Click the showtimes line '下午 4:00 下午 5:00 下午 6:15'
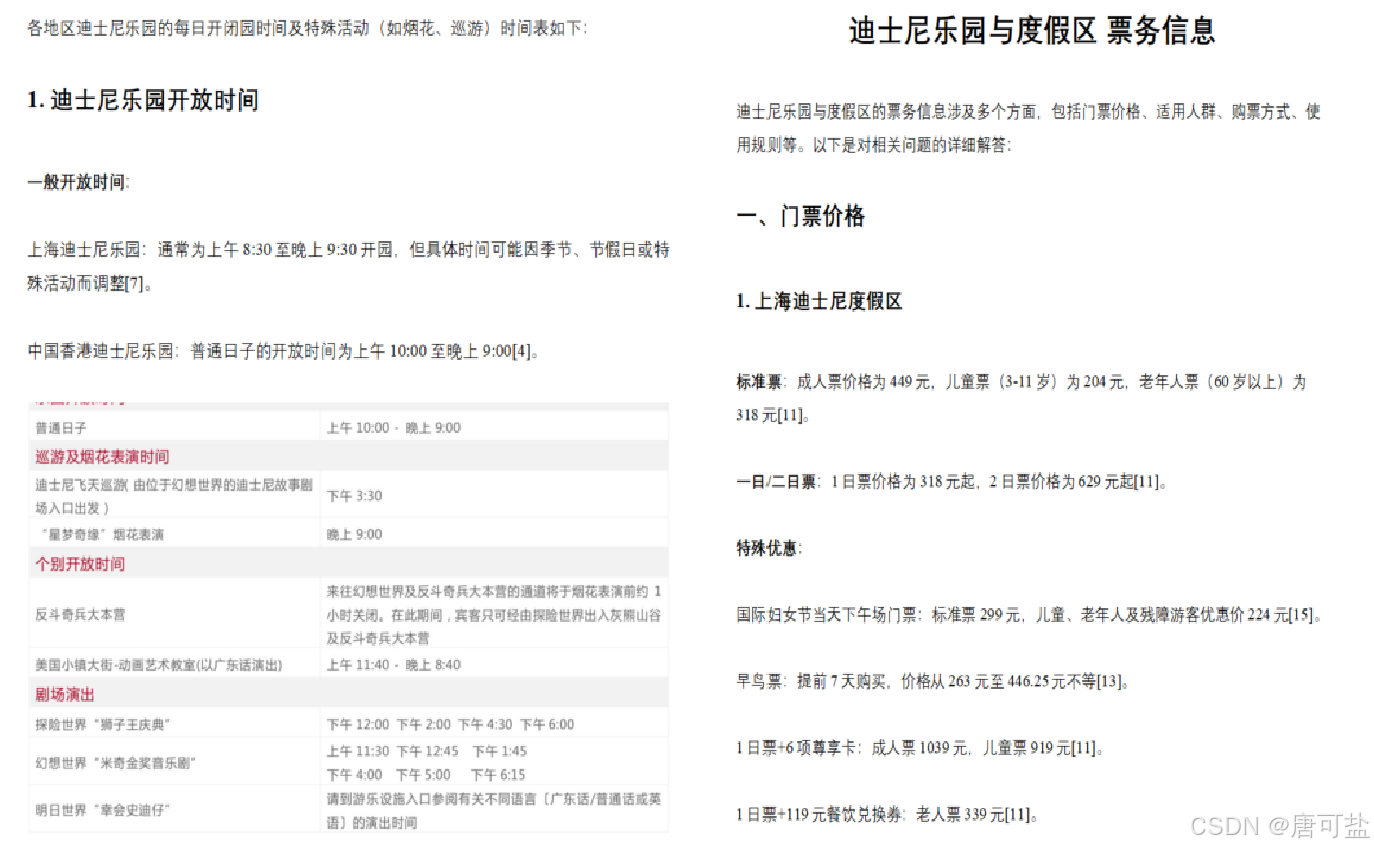Viewport: 1374px width, 849px height. [x=426, y=775]
